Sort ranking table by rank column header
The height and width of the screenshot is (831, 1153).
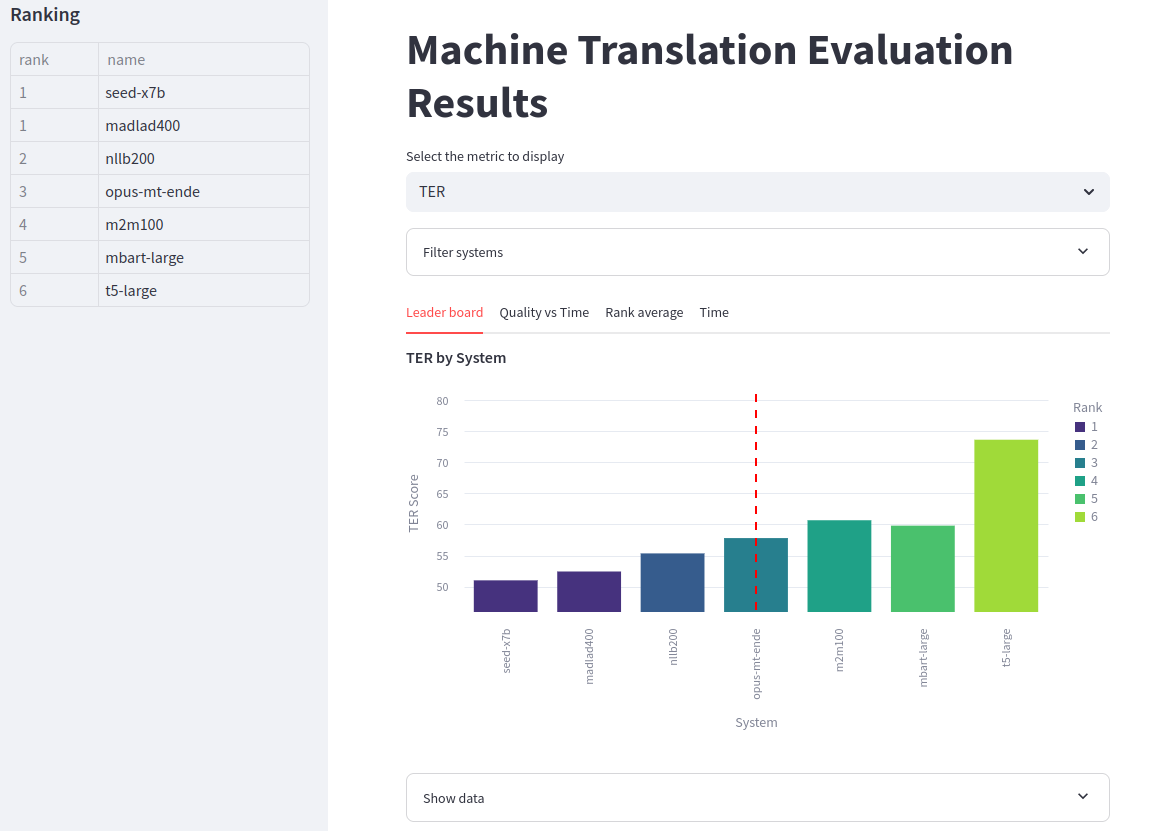pos(54,60)
